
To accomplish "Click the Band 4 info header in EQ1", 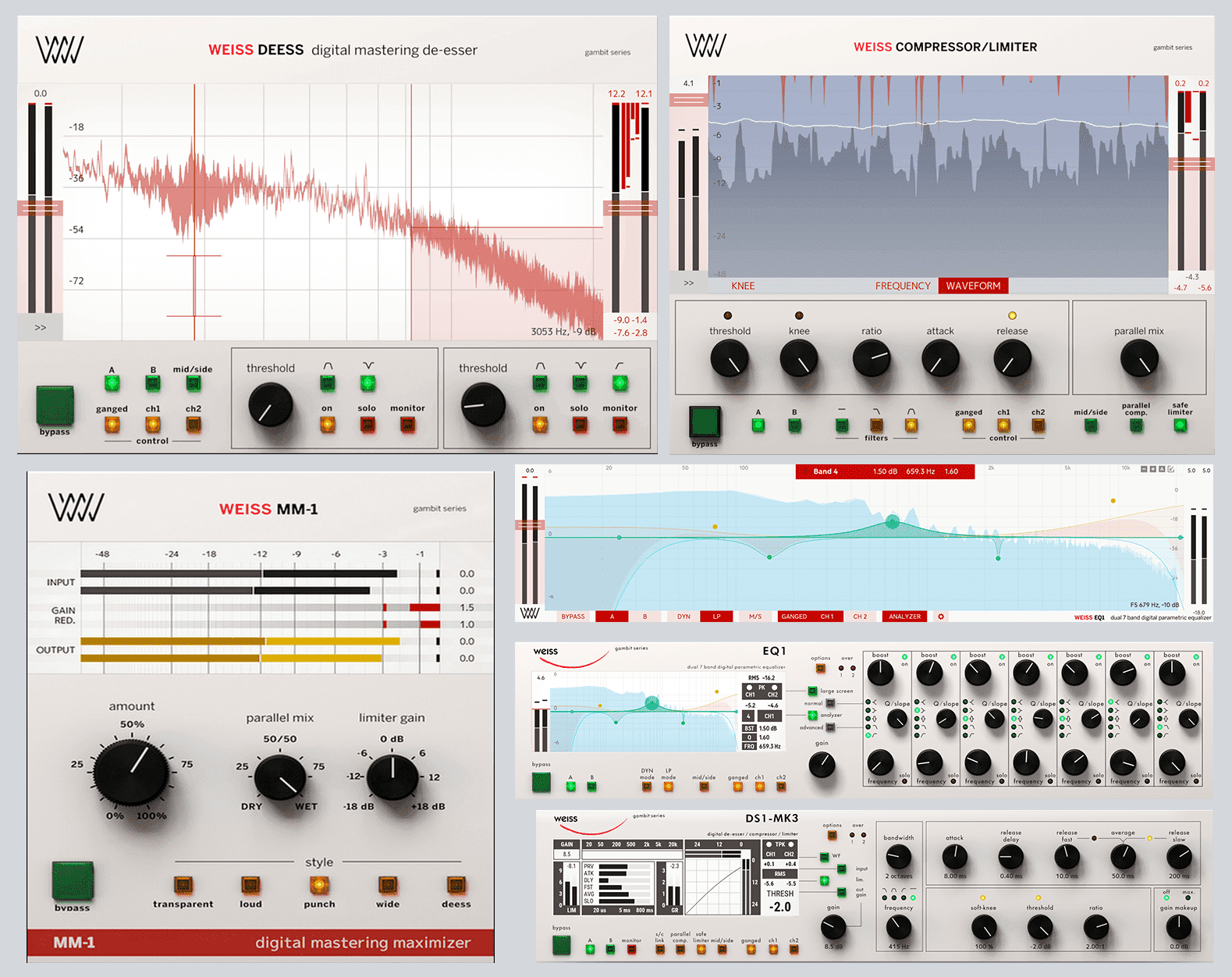I will (885, 471).
